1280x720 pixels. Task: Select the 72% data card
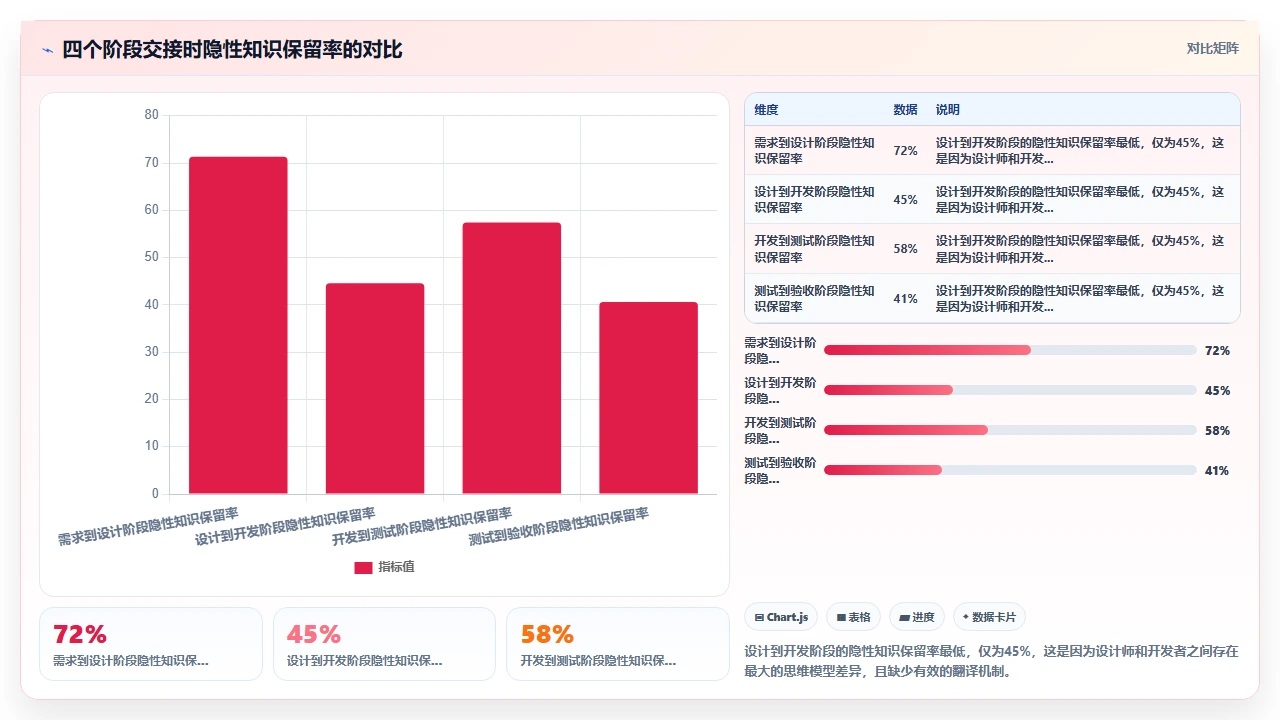[151, 644]
